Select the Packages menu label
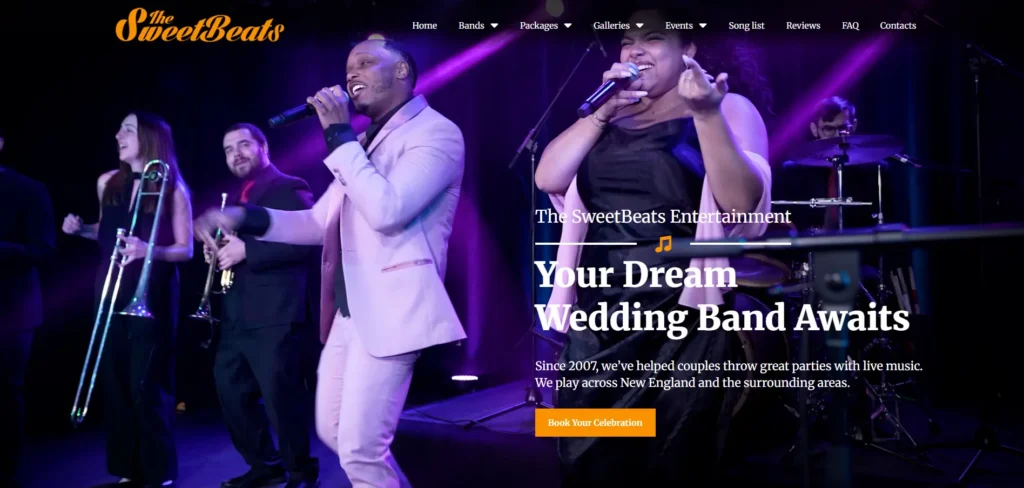 tap(539, 25)
